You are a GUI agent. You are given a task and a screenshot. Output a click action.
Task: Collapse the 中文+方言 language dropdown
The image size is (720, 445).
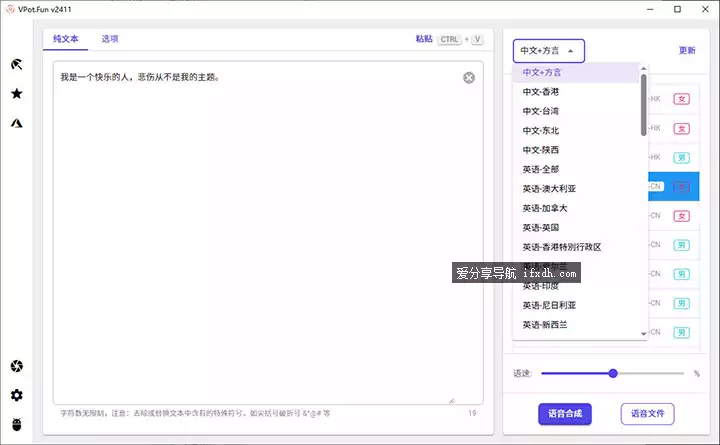[549, 51]
